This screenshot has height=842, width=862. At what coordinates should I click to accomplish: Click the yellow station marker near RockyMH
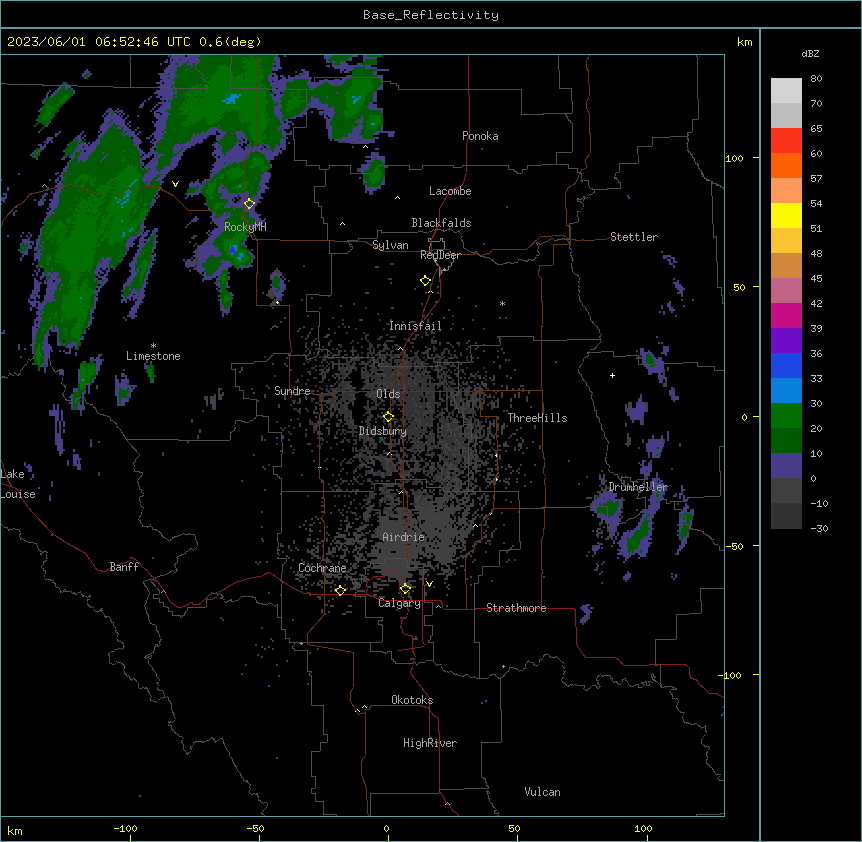249,203
